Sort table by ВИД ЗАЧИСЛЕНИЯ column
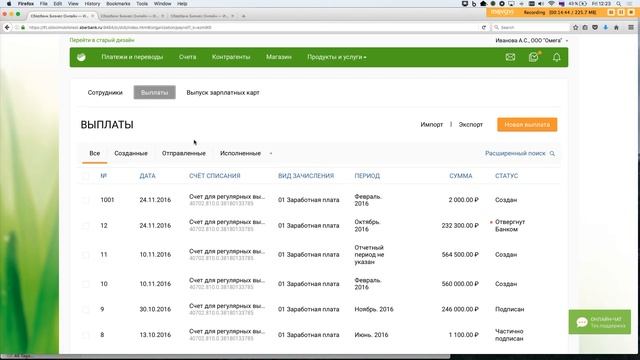The image size is (640, 360). (306, 176)
